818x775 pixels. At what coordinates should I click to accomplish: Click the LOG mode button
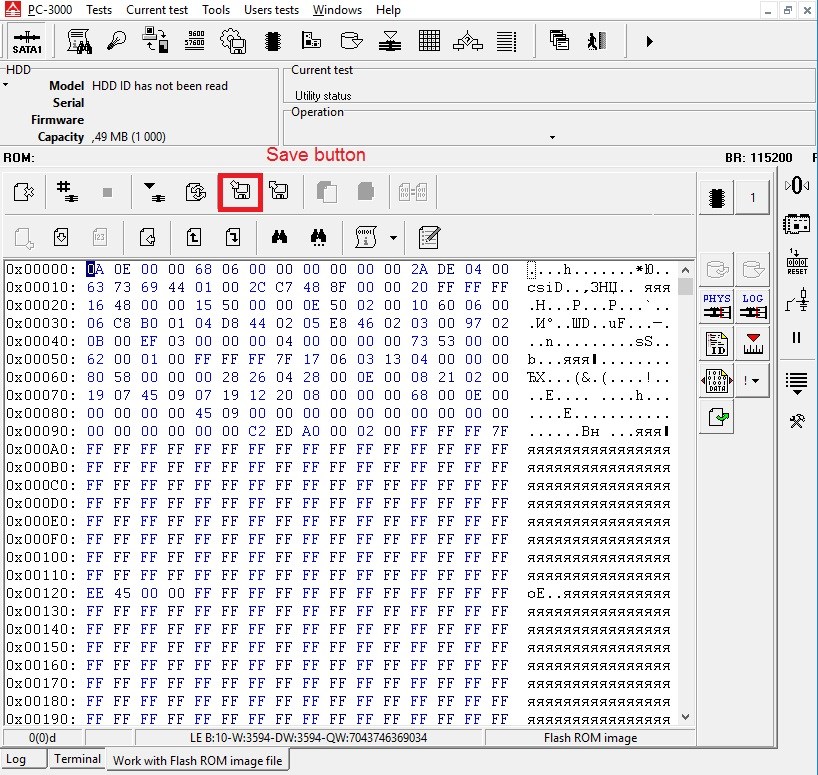[x=752, y=306]
